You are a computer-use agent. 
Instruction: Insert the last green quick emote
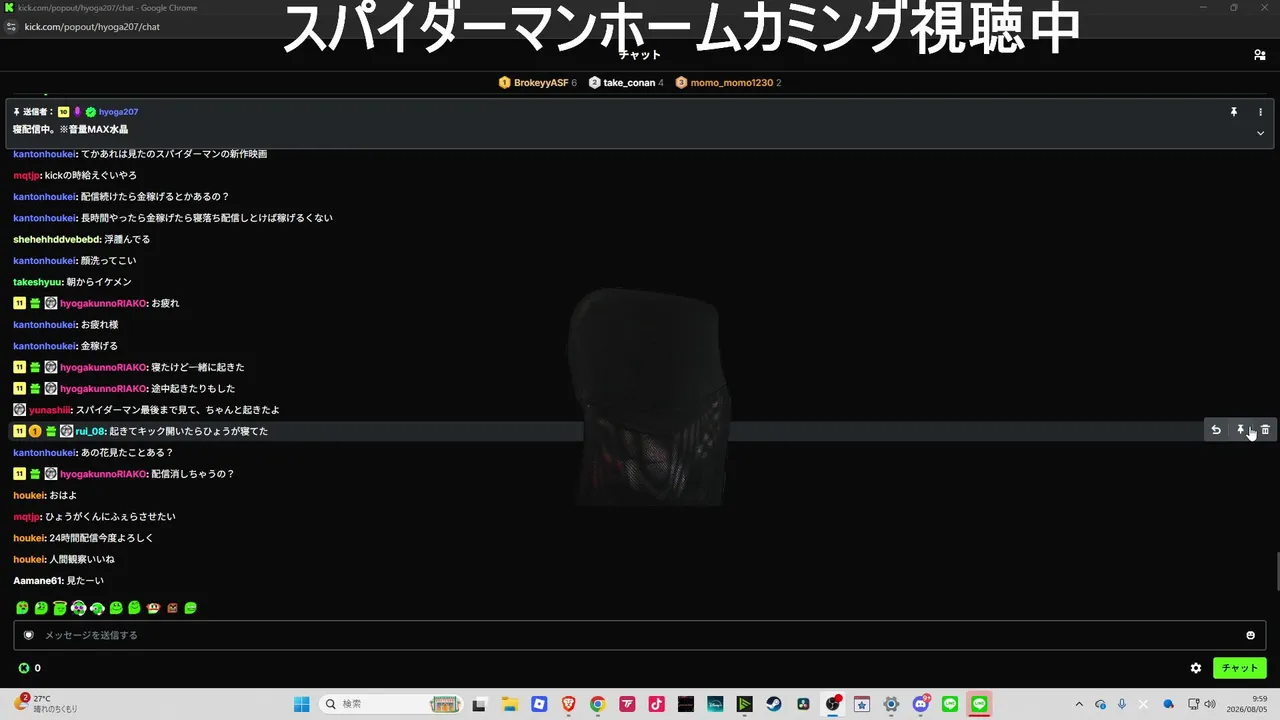(x=191, y=608)
